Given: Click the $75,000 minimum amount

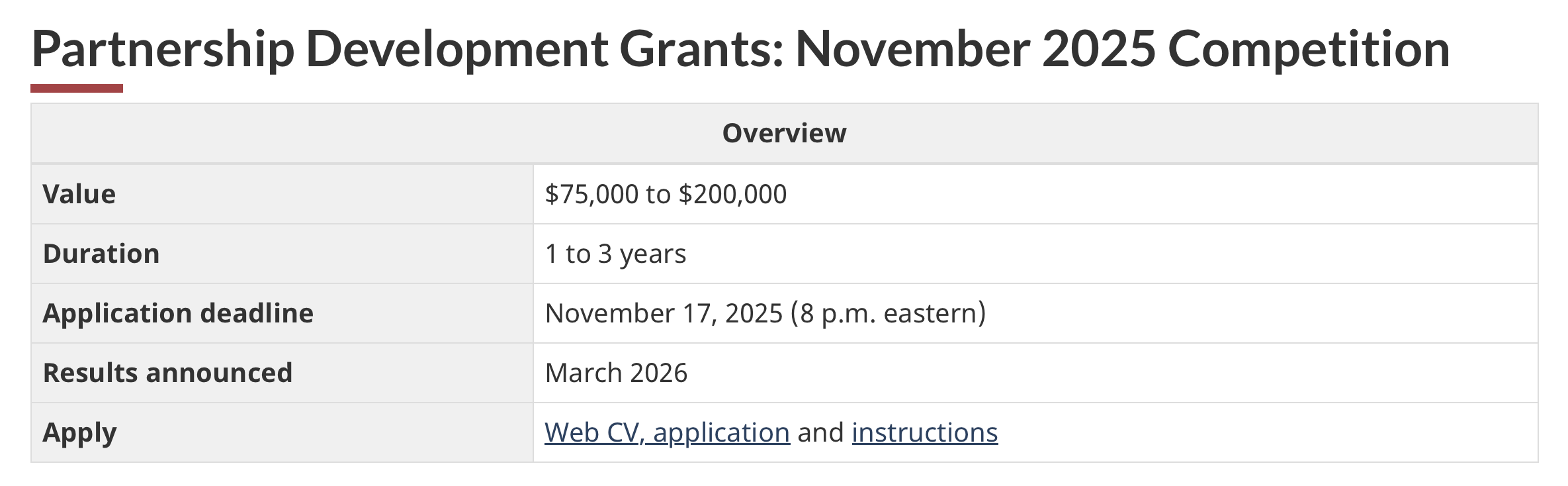Looking at the screenshot, I should pyautogui.click(x=591, y=195).
